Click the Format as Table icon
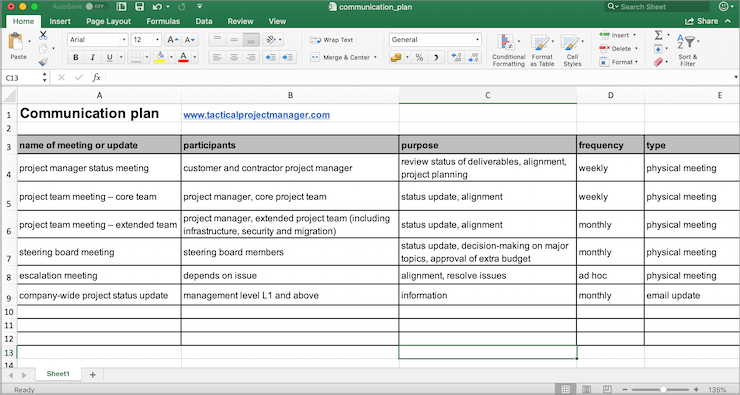 pyautogui.click(x=542, y=50)
